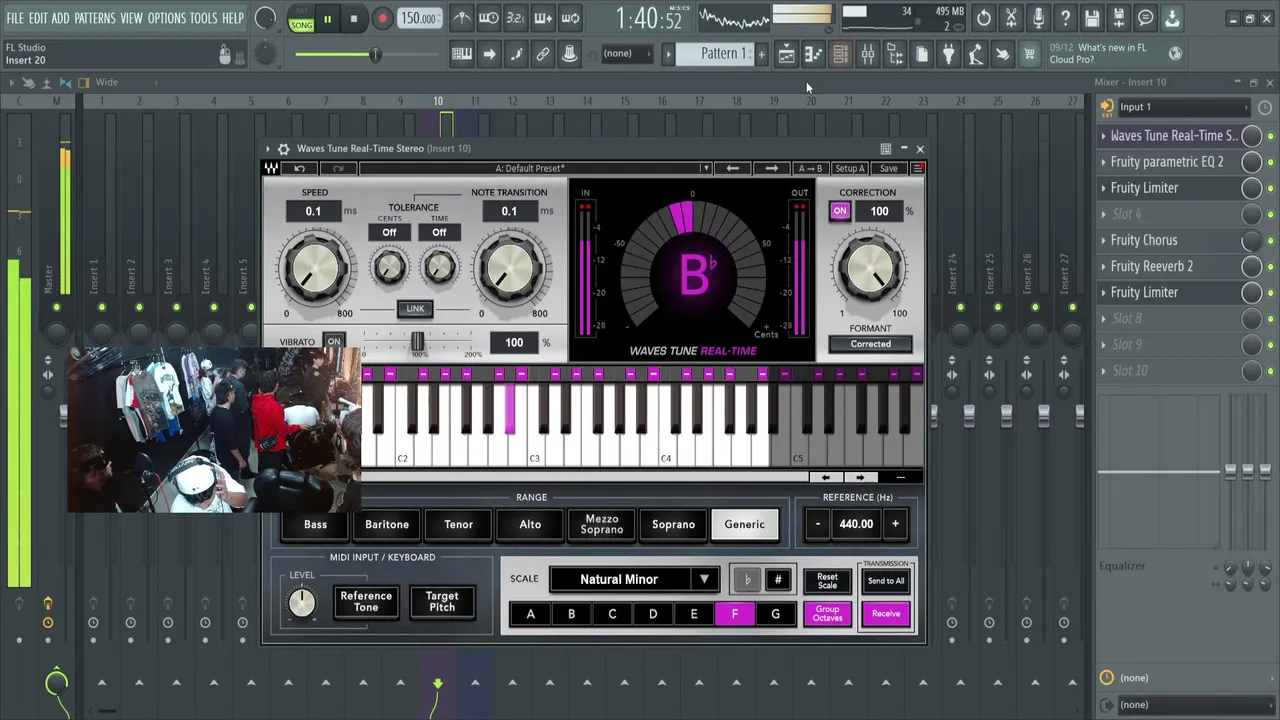This screenshot has height=720, width=1280.
Task: Open the Mixer view icon
Action: [x=868, y=55]
